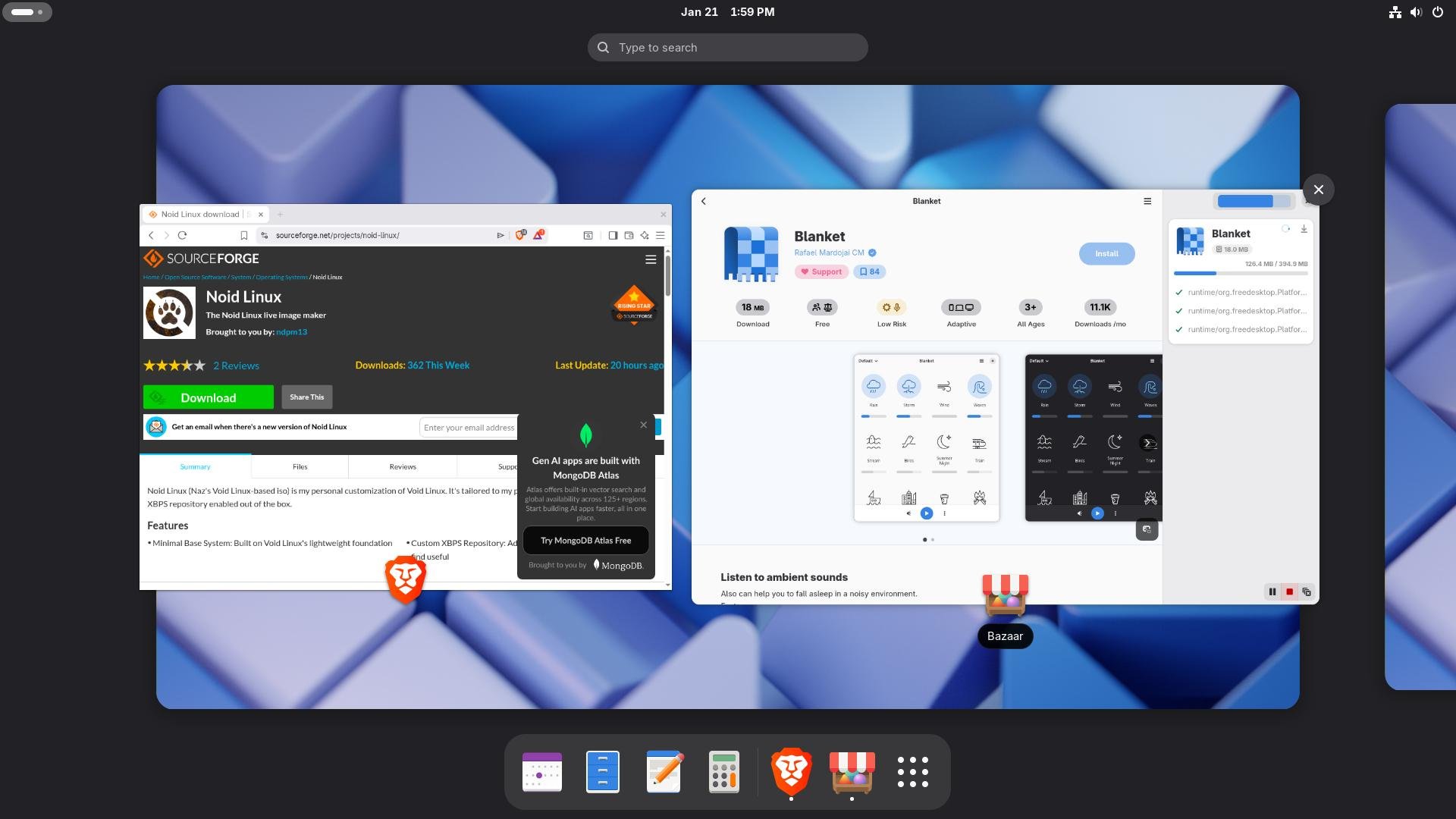Screen dimensions: 1456x819
Task: Open the ndpm13 author link
Action: (291, 332)
